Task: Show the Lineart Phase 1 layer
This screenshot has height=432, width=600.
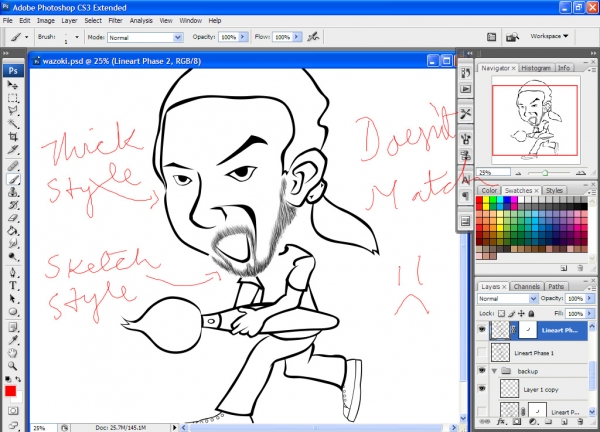Action: point(482,352)
